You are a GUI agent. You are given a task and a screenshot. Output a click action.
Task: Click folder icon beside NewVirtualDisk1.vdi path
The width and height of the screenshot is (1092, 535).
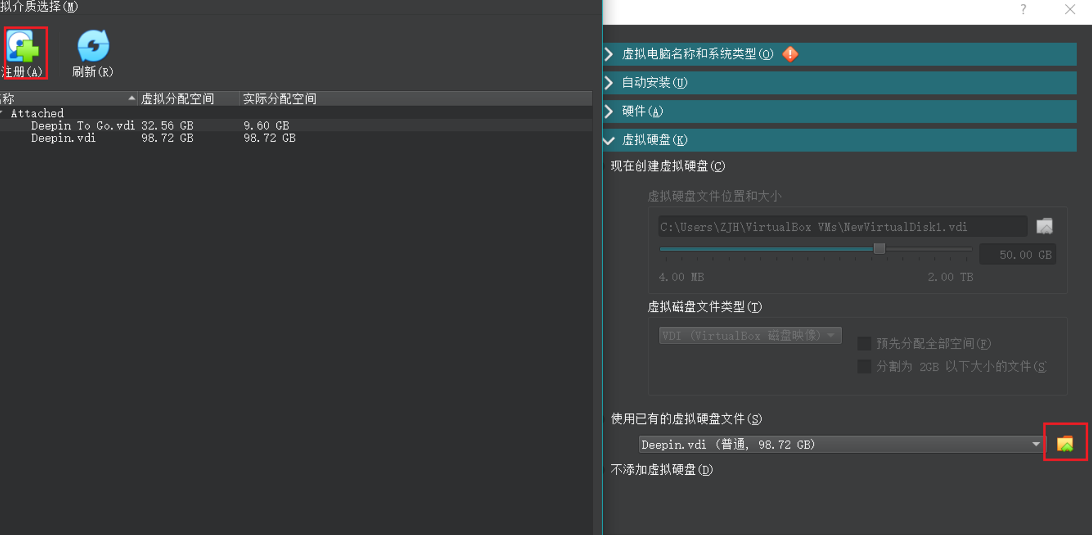(x=1044, y=226)
